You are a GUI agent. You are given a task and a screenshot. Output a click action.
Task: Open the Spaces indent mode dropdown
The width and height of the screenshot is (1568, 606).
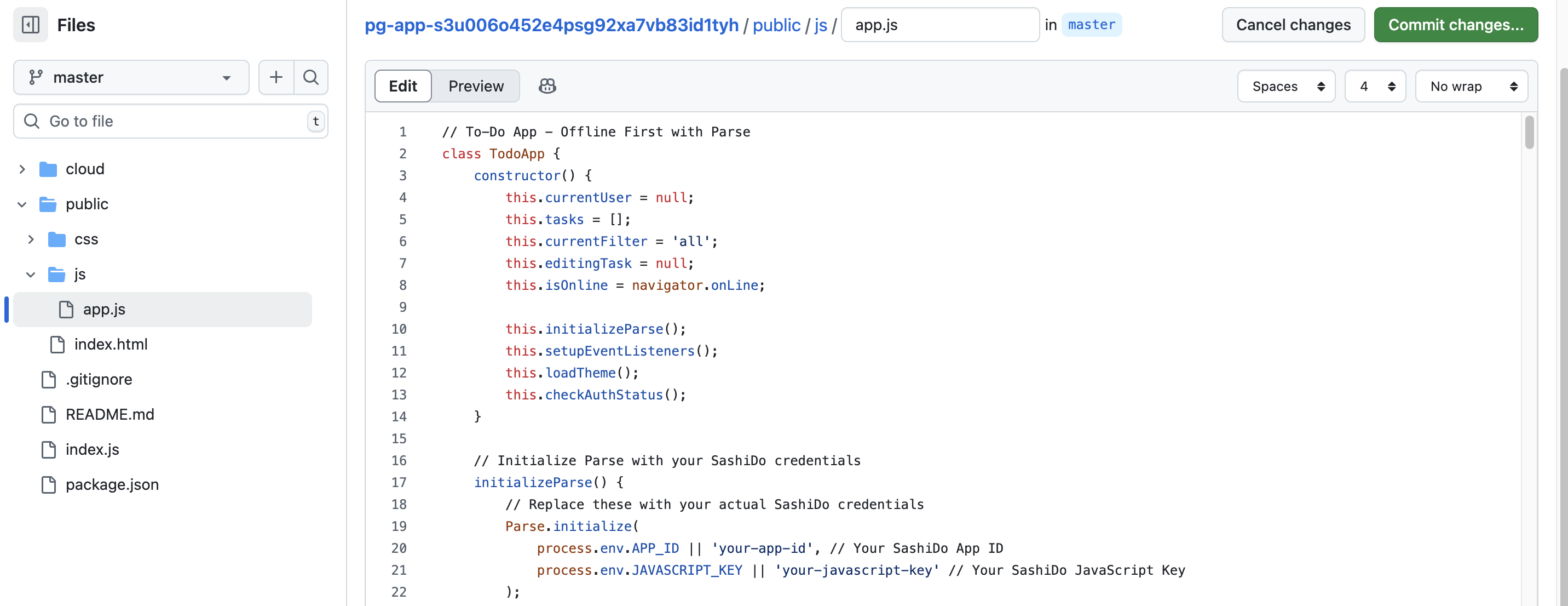click(x=1286, y=87)
